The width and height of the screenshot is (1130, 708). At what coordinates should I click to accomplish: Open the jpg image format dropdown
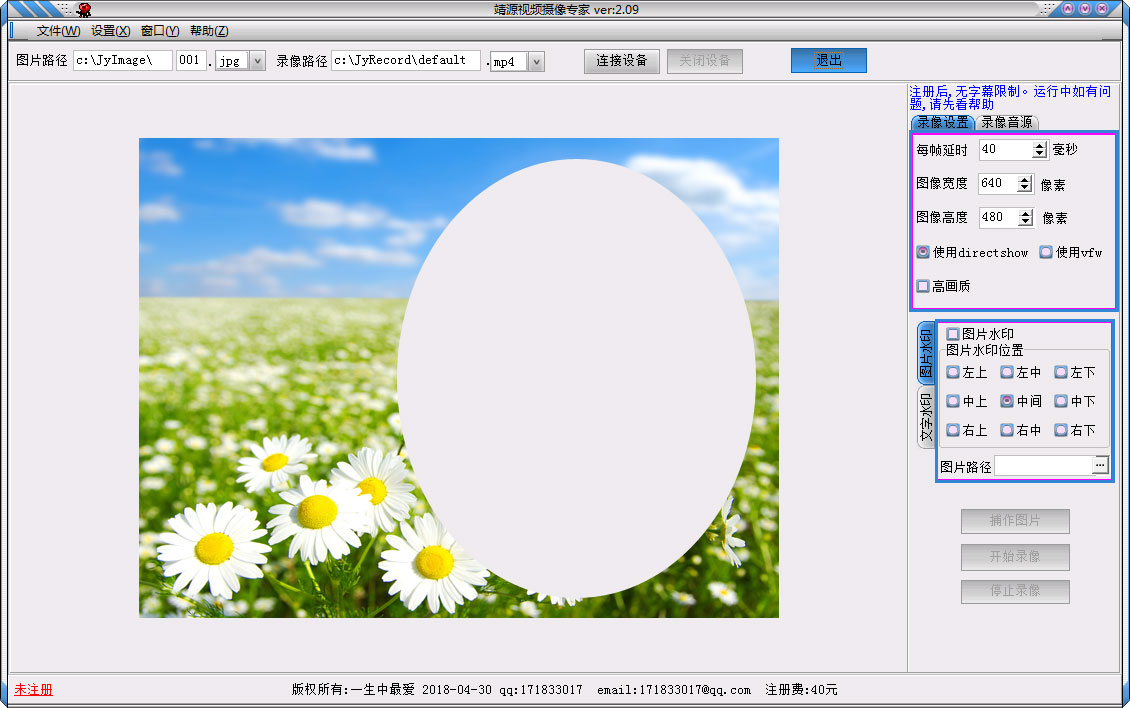pyautogui.click(x=257, y=61)
